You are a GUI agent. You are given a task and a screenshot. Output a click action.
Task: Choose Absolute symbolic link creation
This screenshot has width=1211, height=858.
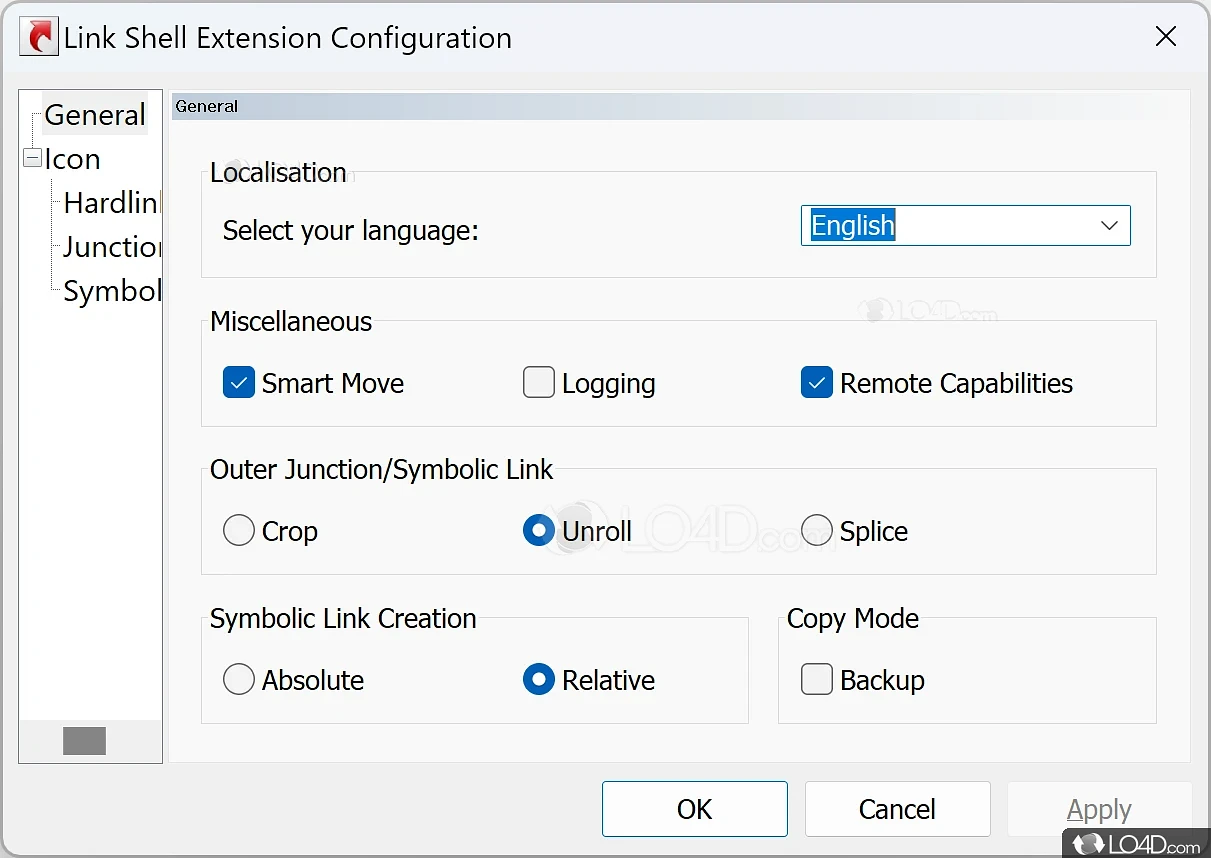[x=239, y=680]
